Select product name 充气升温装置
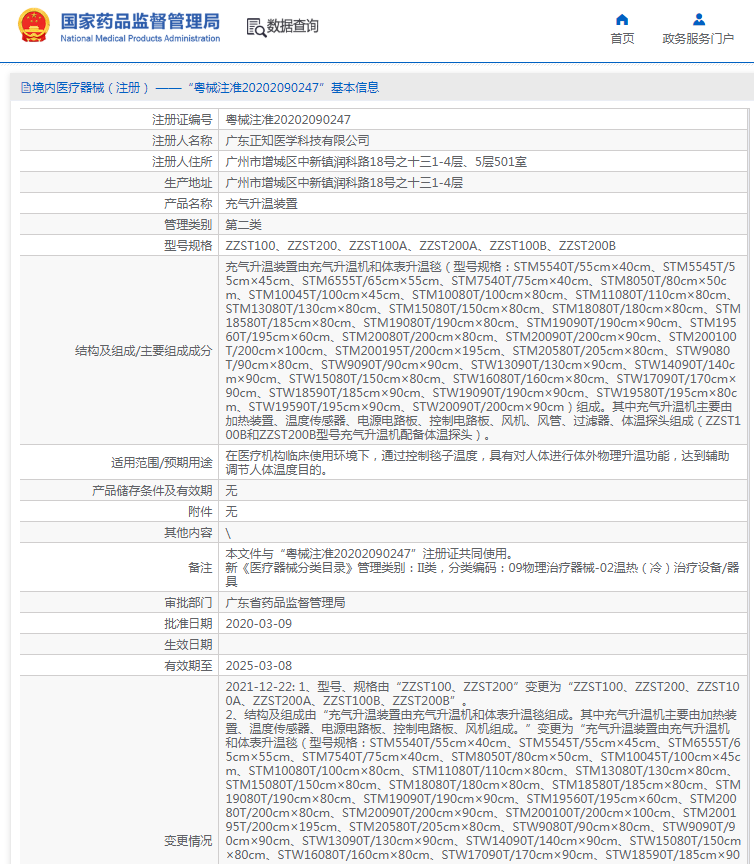The width and height of the screenshot is (754, 864). pyautogui.click(x=261, y=203)
